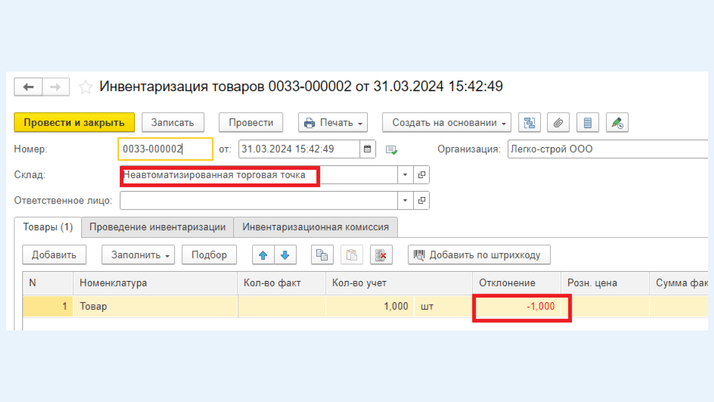The image size is (714, 402).
Task: Click Отклонение column header
Action: click(516, 283)
